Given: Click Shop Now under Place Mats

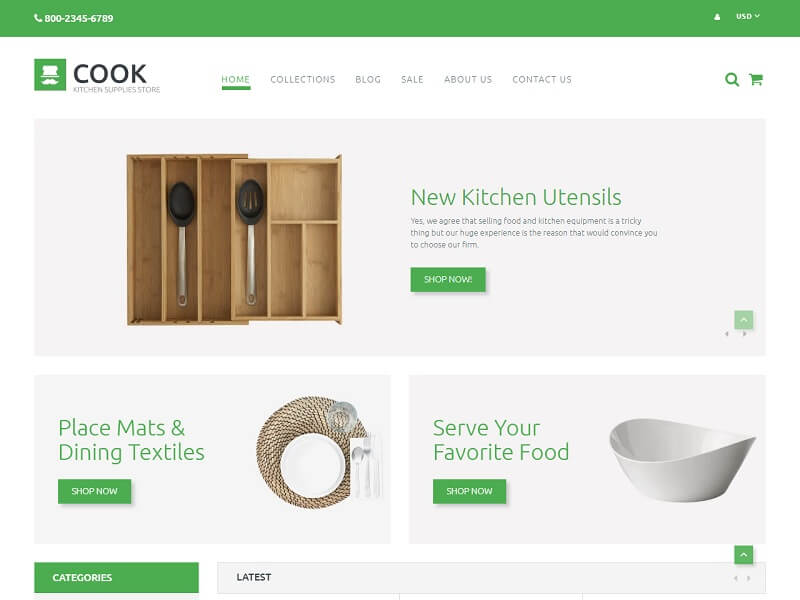Looking at the screenshot, I should point(94,491).
